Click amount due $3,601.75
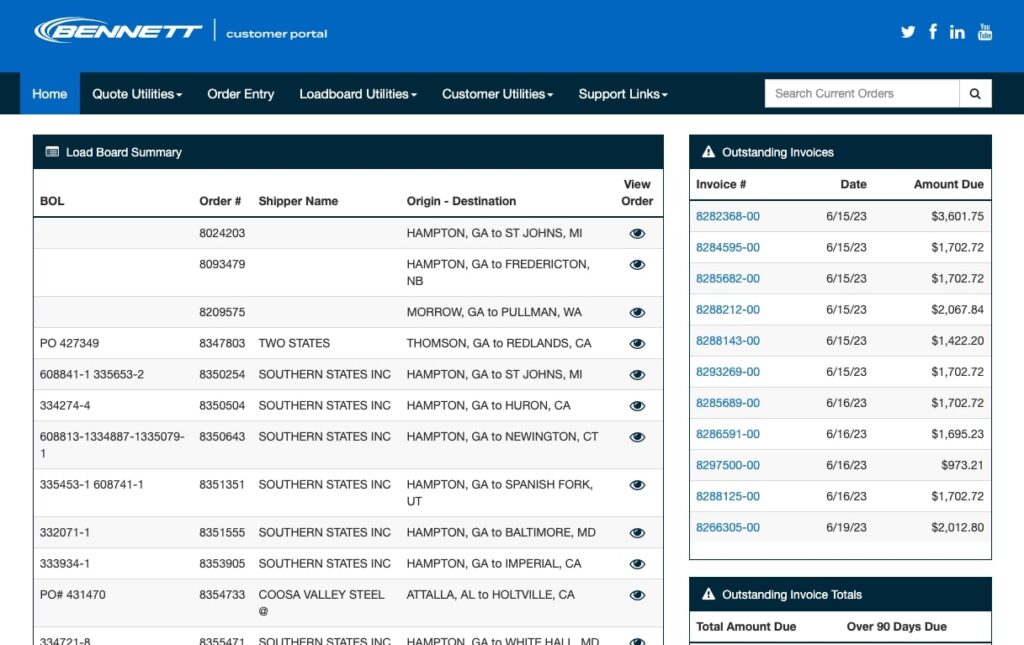The image size is (1024, 645). 957,216
